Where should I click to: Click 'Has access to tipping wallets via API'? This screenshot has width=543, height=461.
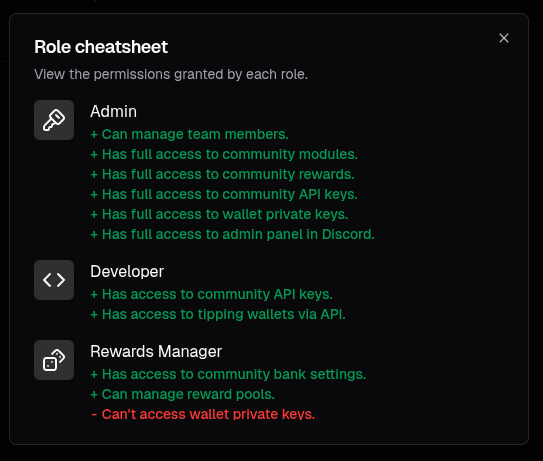(218, 314)
